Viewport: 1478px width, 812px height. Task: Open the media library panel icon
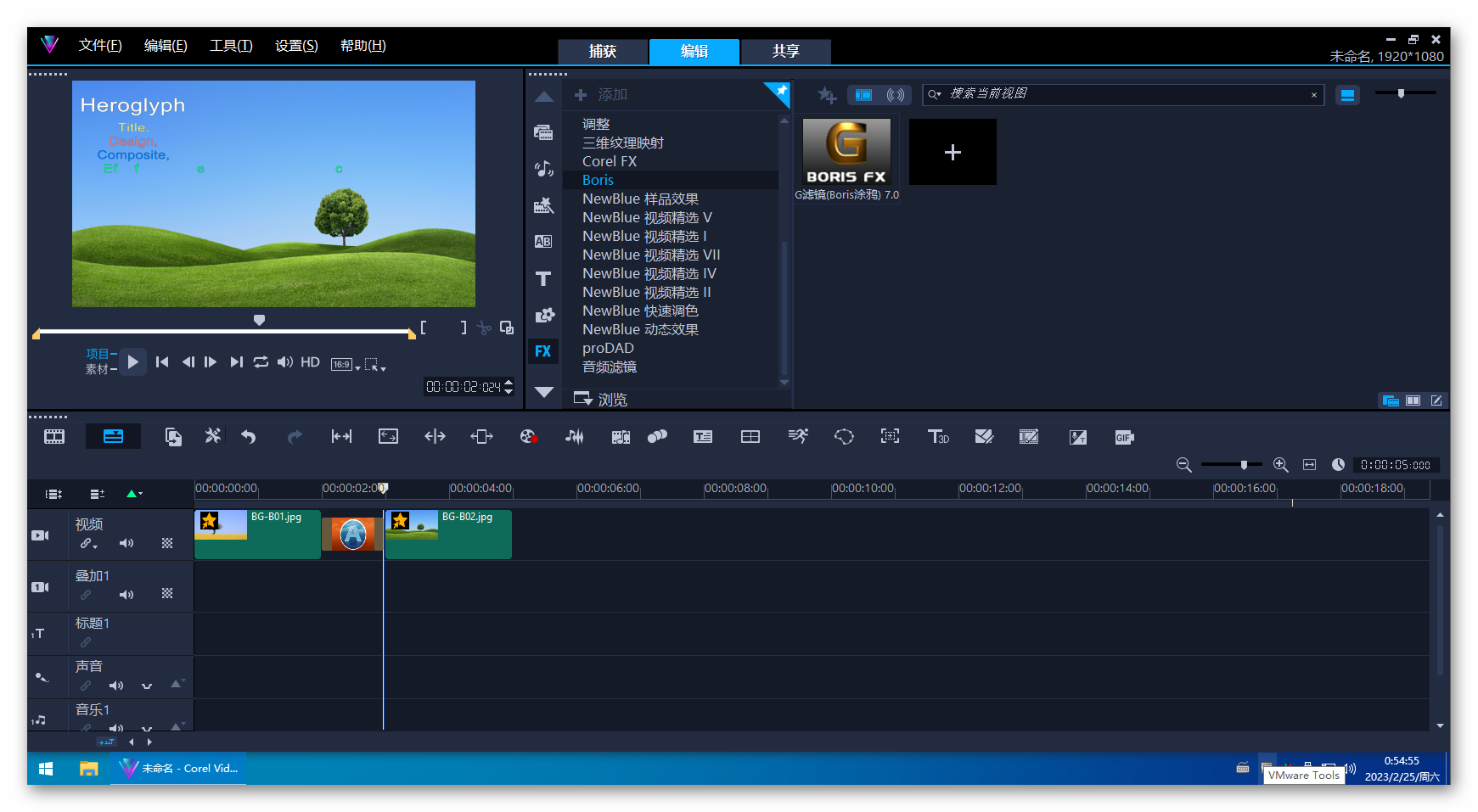pos(543,132)
